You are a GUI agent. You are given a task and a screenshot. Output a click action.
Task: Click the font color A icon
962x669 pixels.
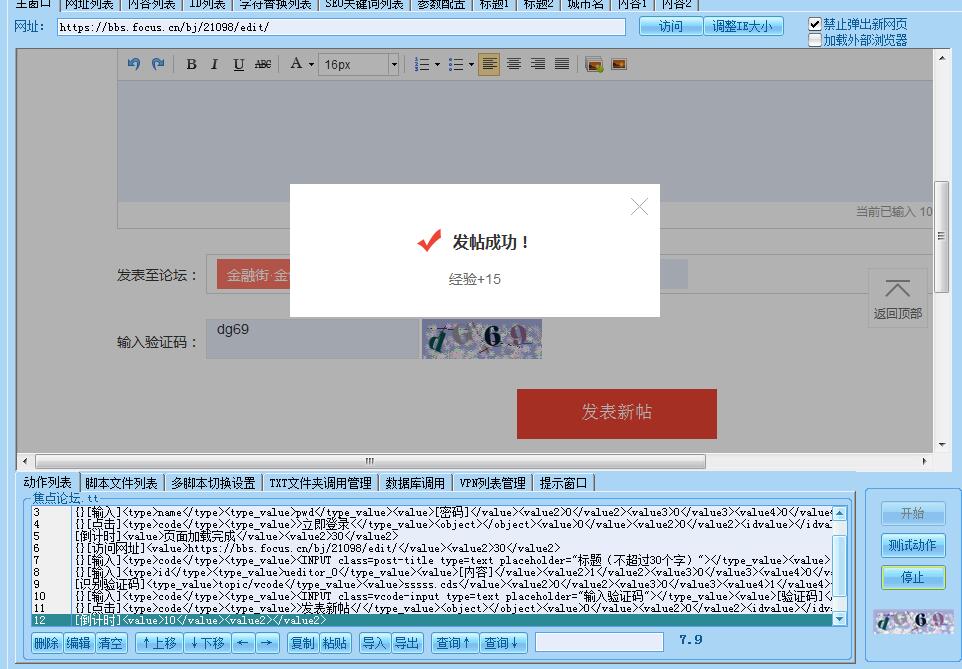click(x=296, y=64)
